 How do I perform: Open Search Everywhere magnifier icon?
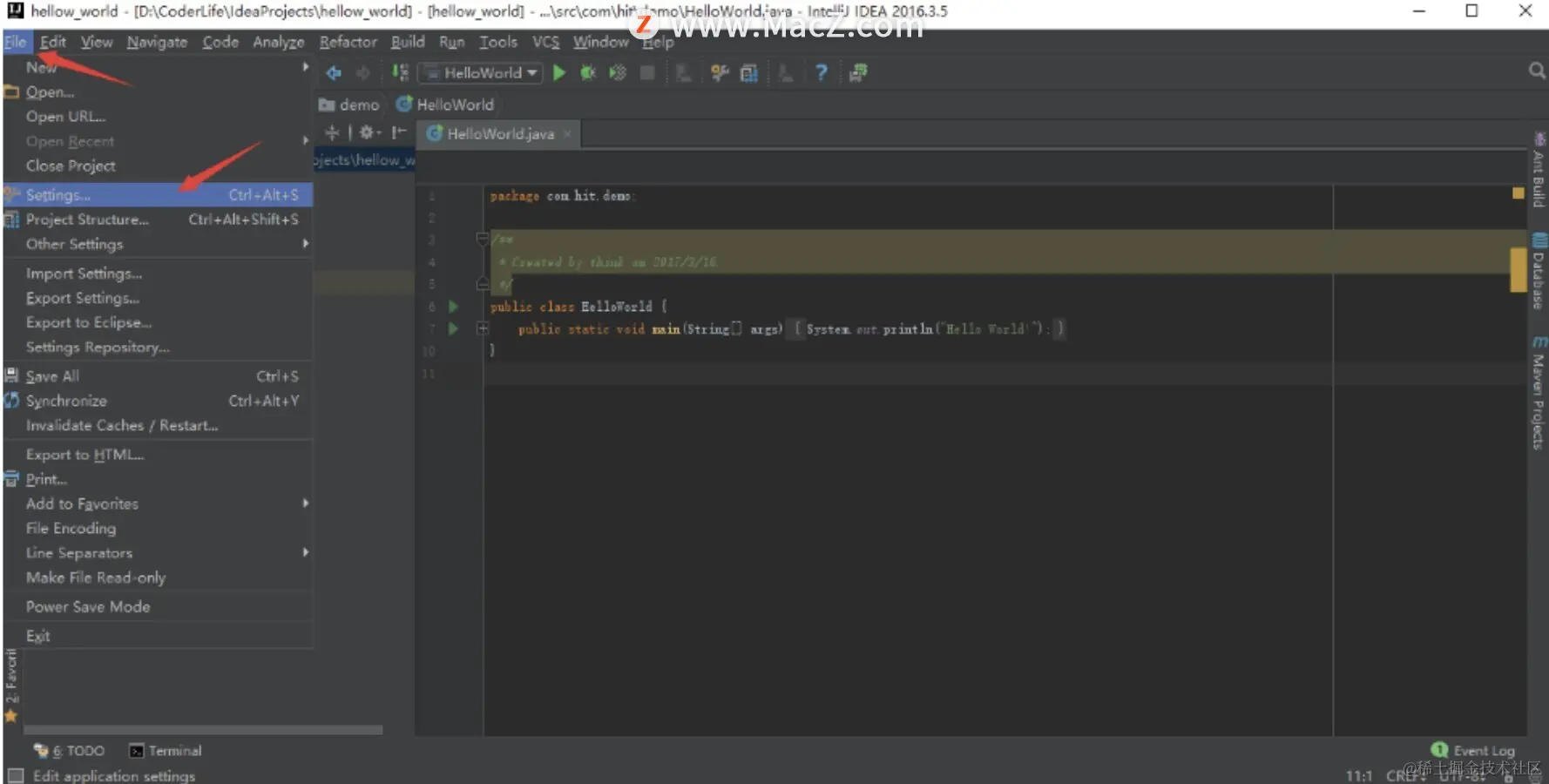click(1537, 71)
